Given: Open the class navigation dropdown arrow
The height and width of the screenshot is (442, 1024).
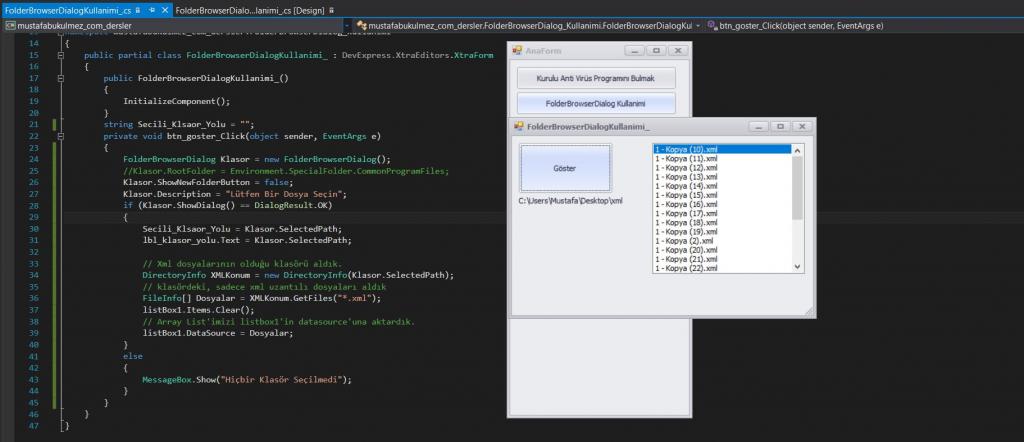Looking at the screenshot, I should click(x=698, y=25).
